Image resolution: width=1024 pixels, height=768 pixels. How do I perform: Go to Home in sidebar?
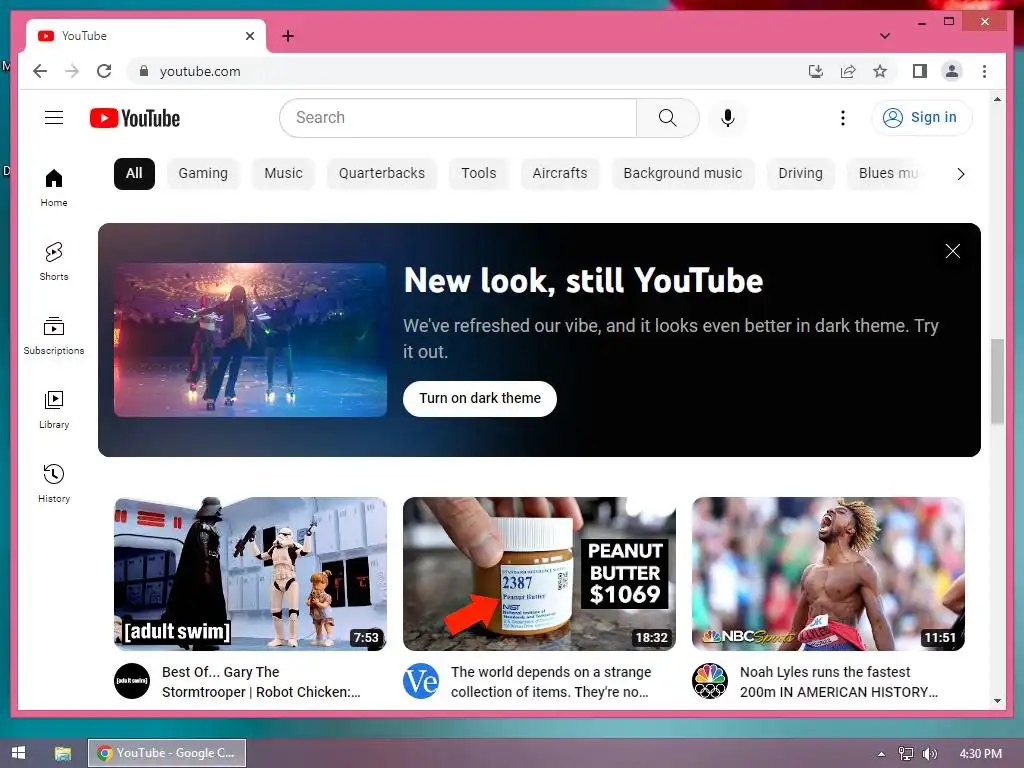(x=54, y=187)
